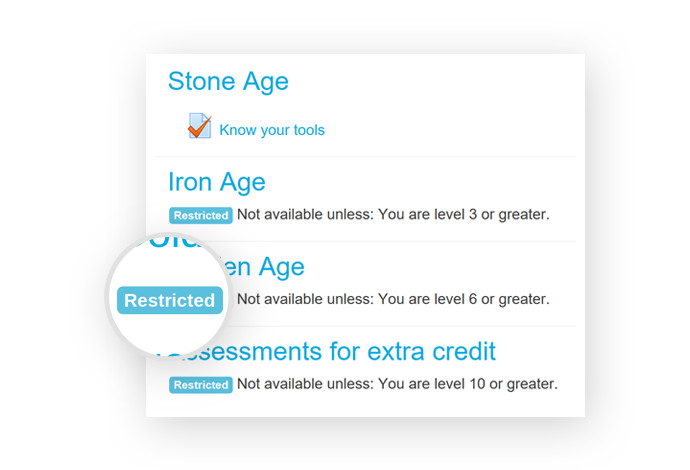The height and width of the screenshot is (470, 690).
Task: Open the Stone Age section heading
Action: tap(228, 81)
